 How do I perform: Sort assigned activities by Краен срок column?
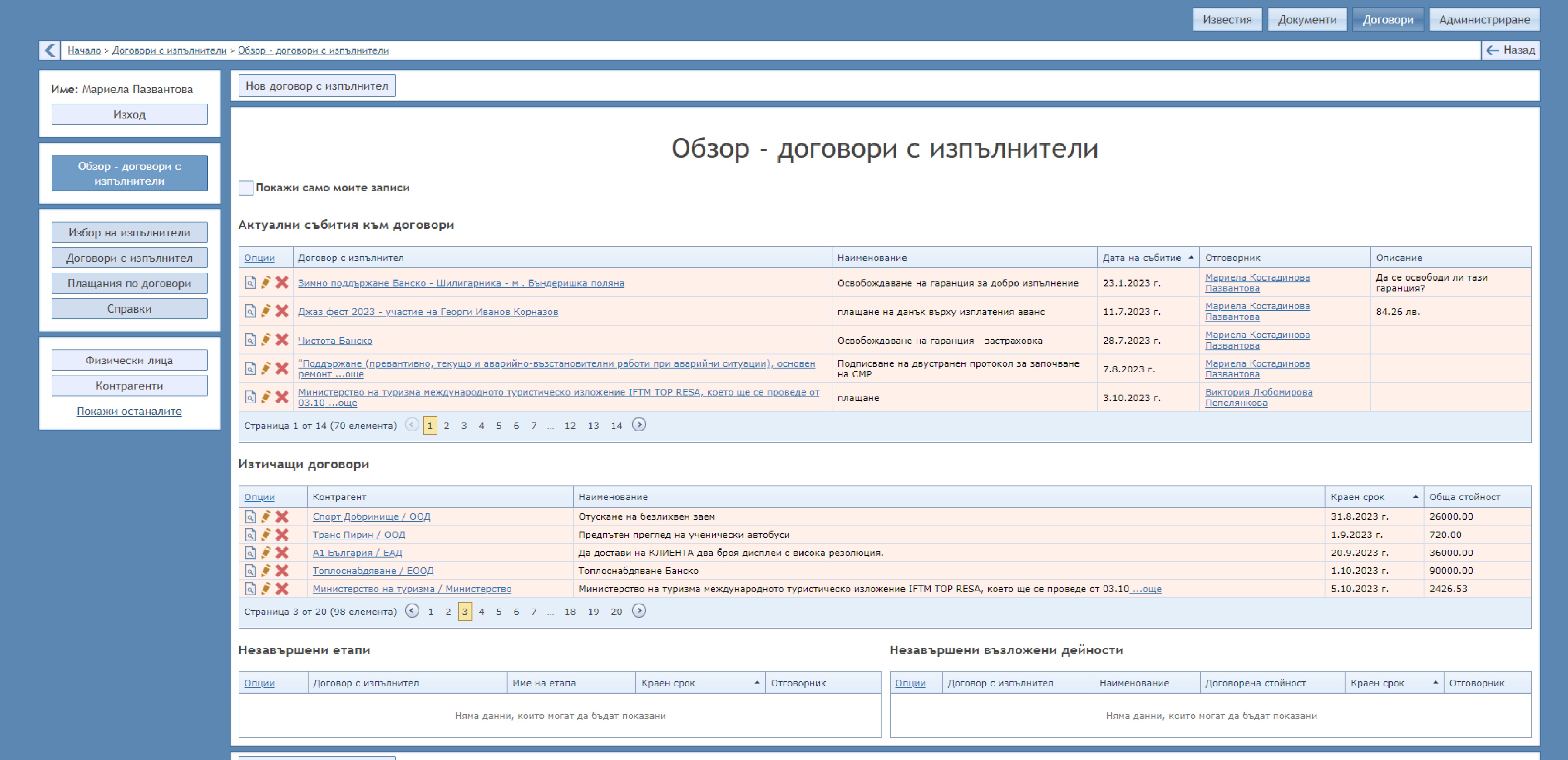pos(1394,683)
